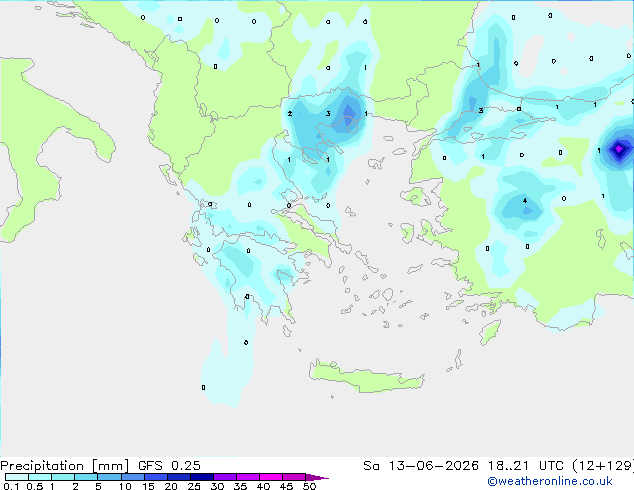Click the '18..21 UTC' time text
This screenshot has height=490, width=634.
tap(525, 465)
